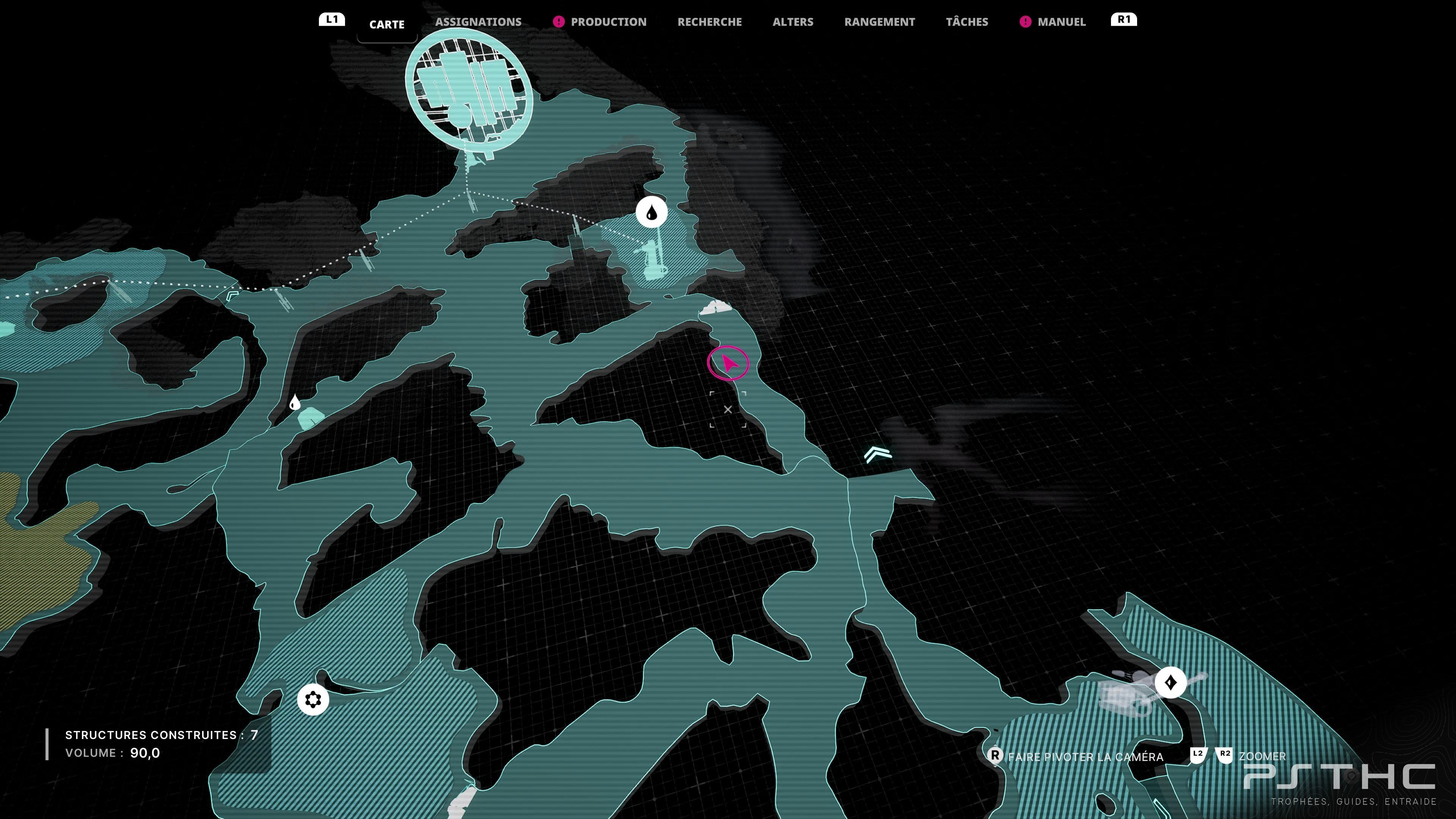Click the R stick camera rotate icon
The image size is (1456, 819).
(995, 756)
